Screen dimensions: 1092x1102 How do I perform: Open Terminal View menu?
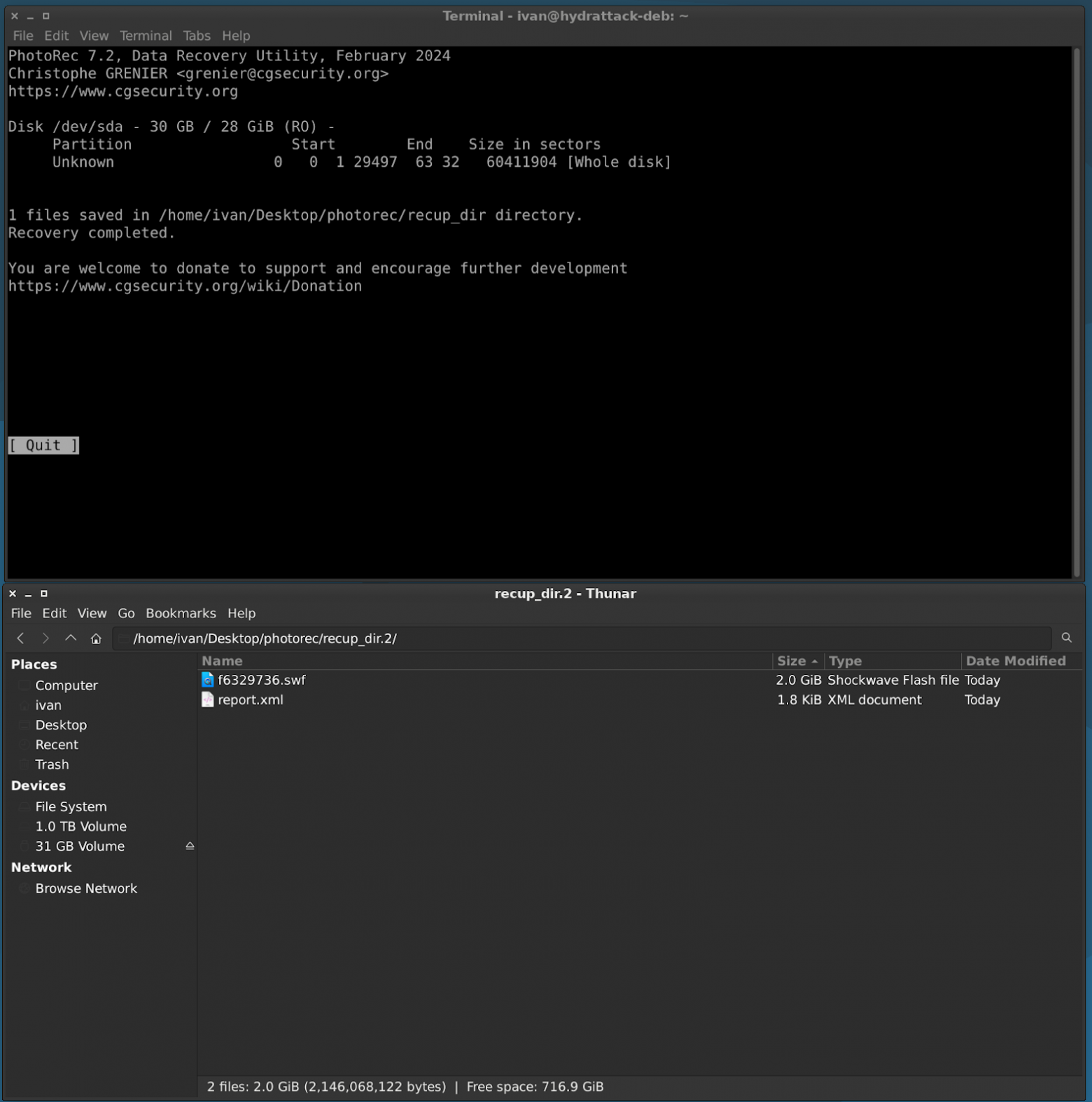tap(94, 36)
